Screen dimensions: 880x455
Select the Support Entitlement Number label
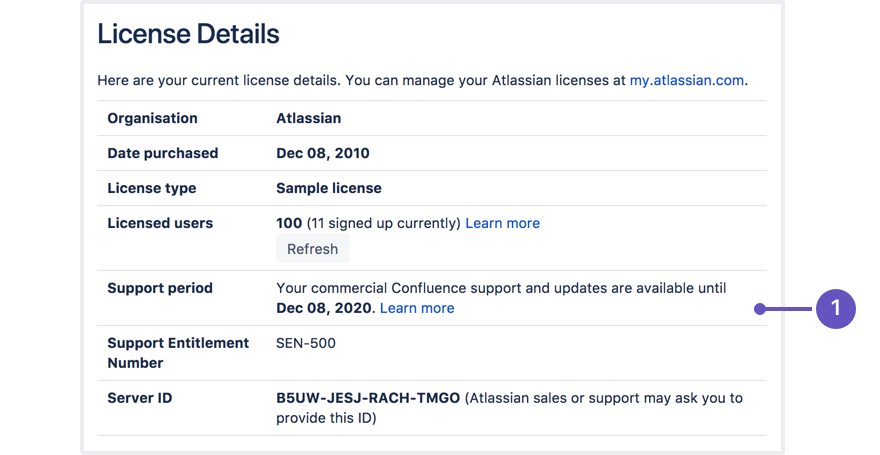pyautogui.click(x=178, y=352)
